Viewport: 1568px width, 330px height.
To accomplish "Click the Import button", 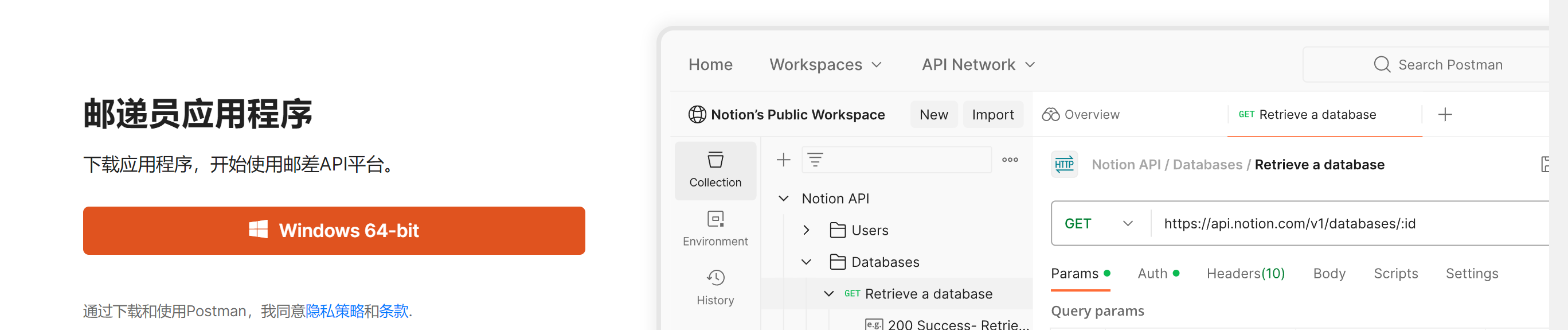I will [x=993, y=114].
